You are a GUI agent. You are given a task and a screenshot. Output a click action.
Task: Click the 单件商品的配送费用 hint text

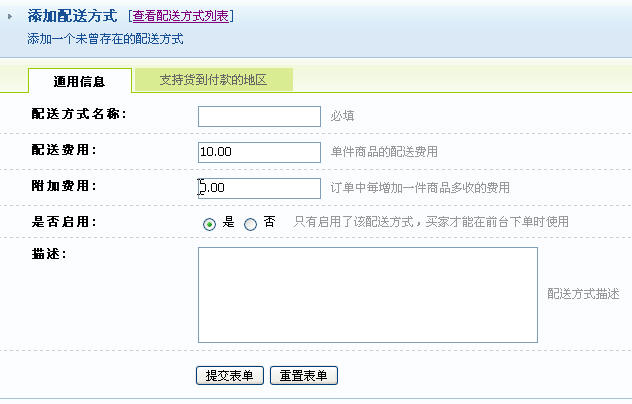click(383, 152)
